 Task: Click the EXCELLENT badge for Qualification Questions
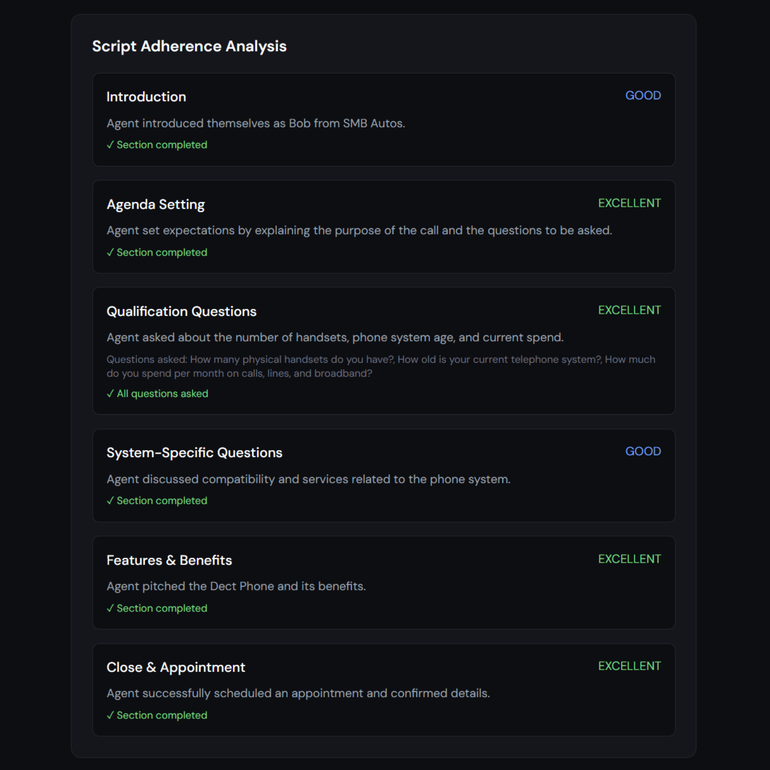[x=629, y=310]
